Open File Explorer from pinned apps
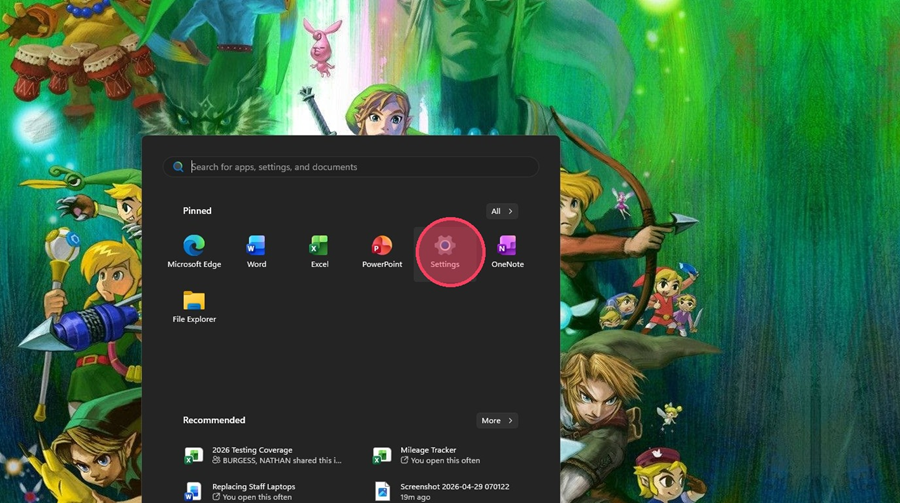 [x=194, y=307]
